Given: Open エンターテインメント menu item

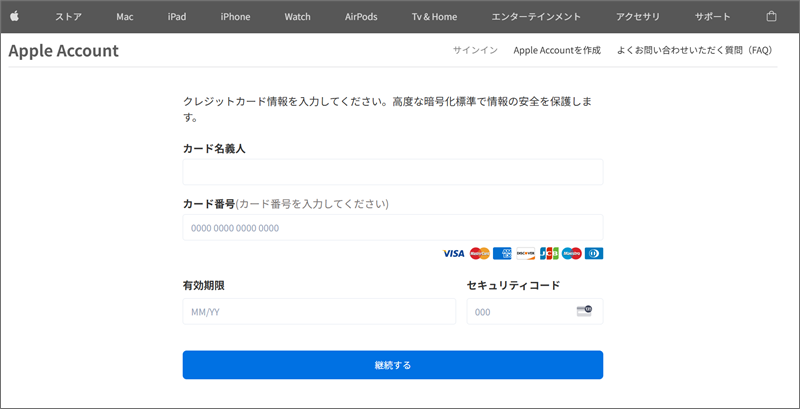Looking at the screenshot, I should click(x=536, y=17).
